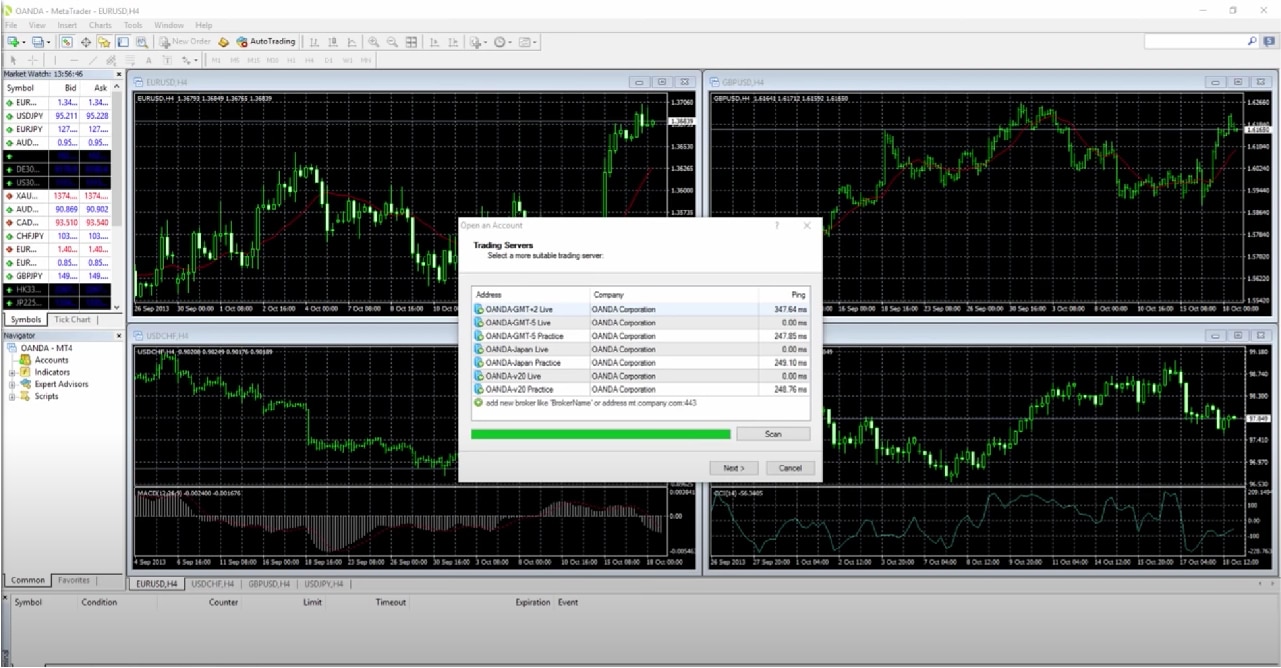Switch to the Tick Chart tab
Screen dimensions: 1281x668
(72, 320)
